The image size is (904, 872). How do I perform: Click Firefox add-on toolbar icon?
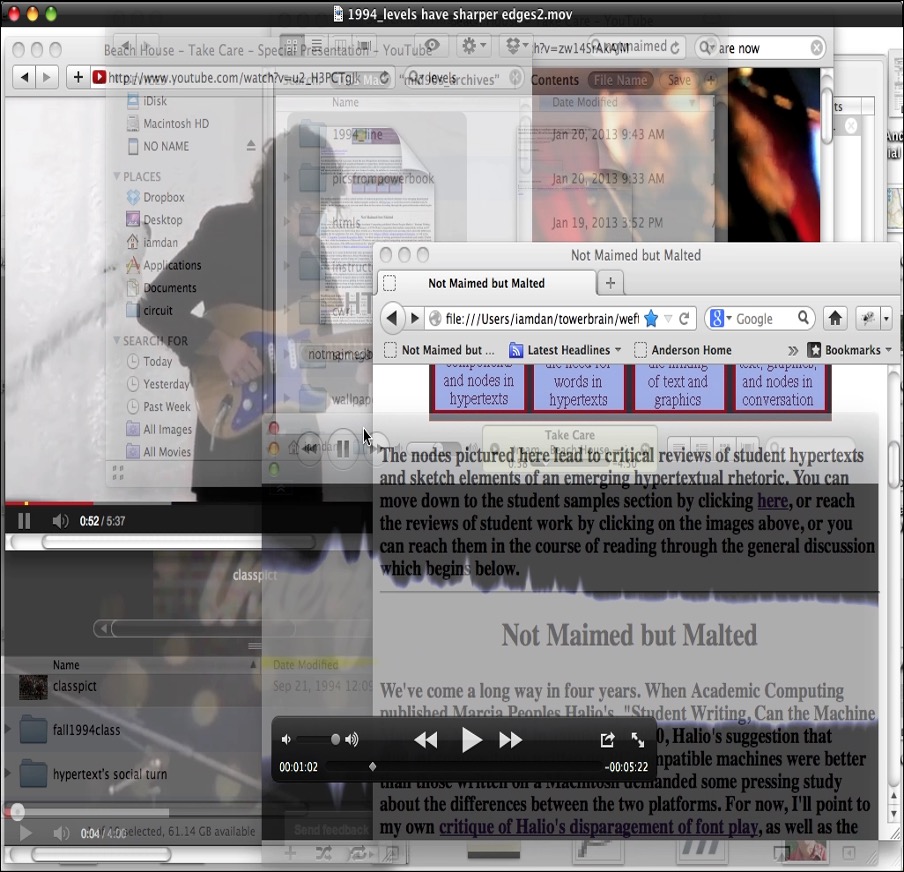tap(867, 318)
